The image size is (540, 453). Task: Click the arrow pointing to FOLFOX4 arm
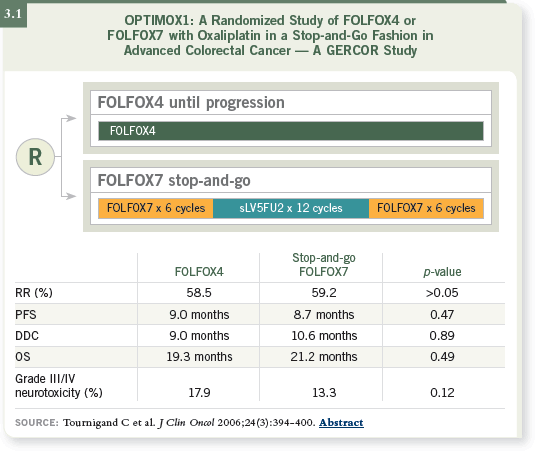(x=70, y=118)
